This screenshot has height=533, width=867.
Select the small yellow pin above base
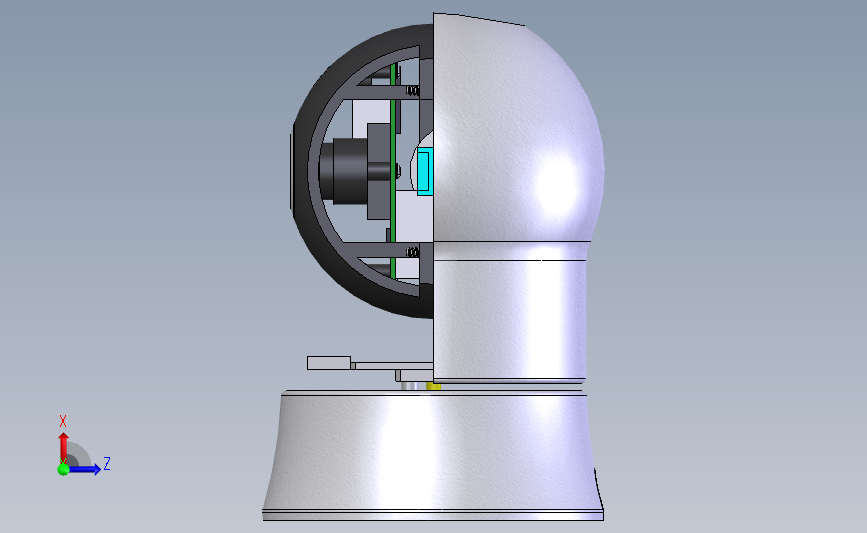click(434, 385)
